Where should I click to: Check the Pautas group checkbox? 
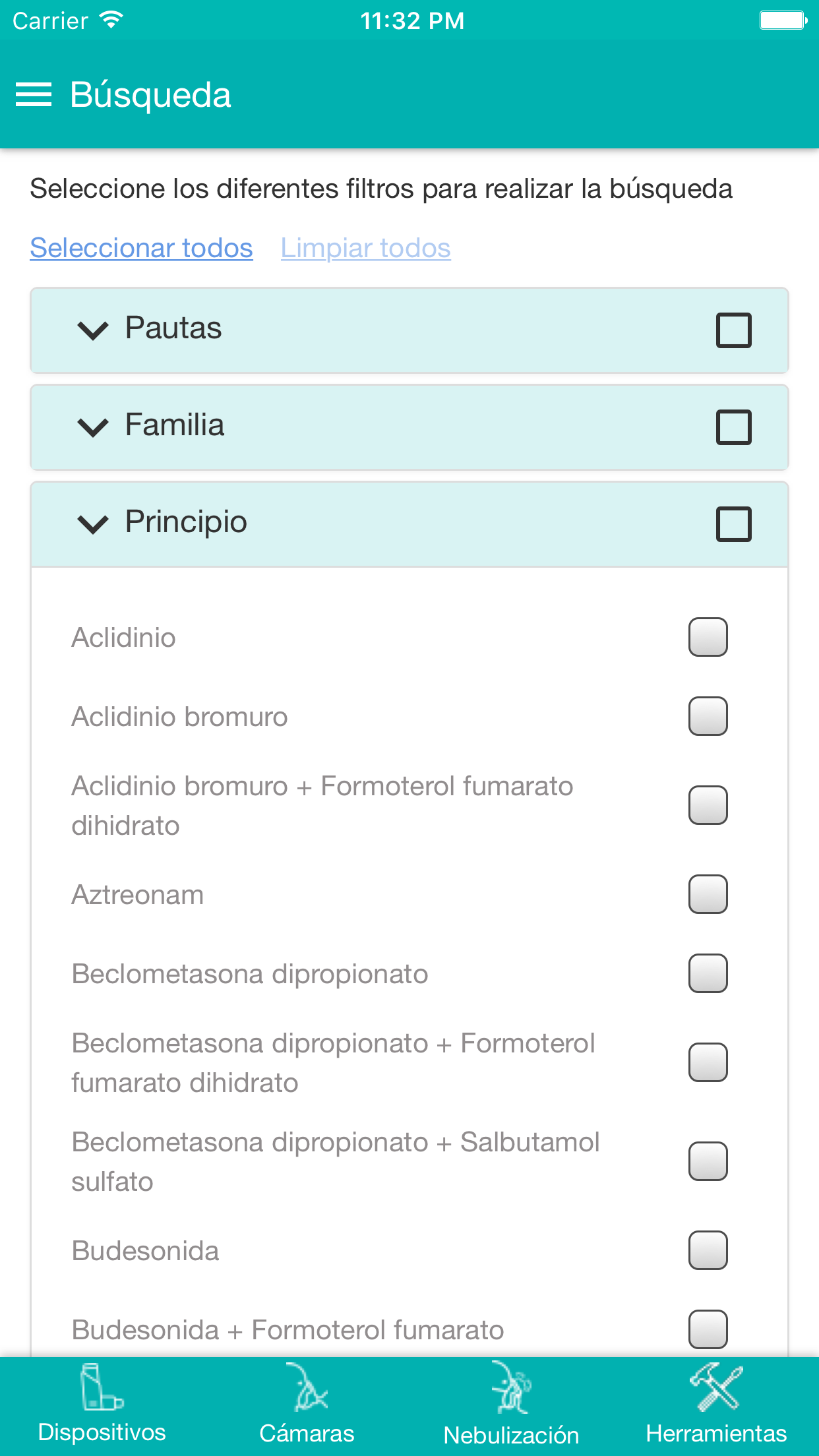point(733,330)
